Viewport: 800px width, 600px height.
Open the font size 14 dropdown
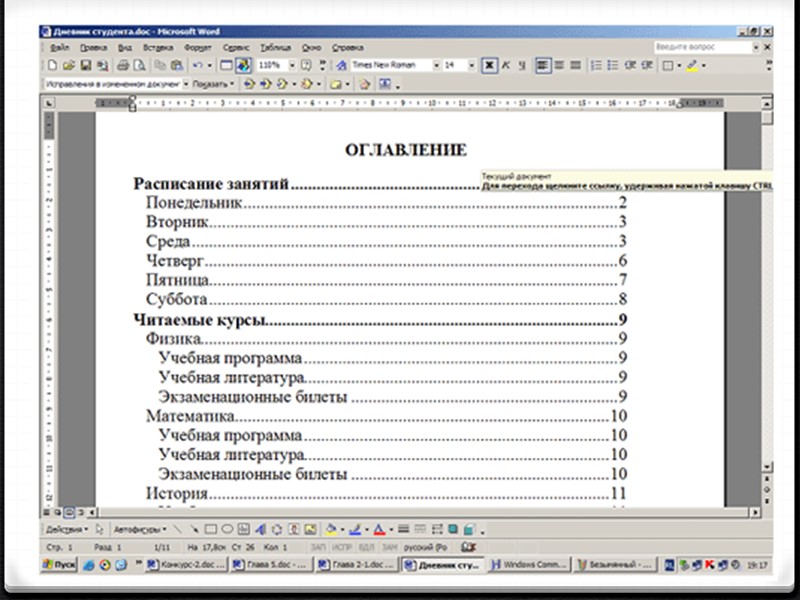click(471, 65)
